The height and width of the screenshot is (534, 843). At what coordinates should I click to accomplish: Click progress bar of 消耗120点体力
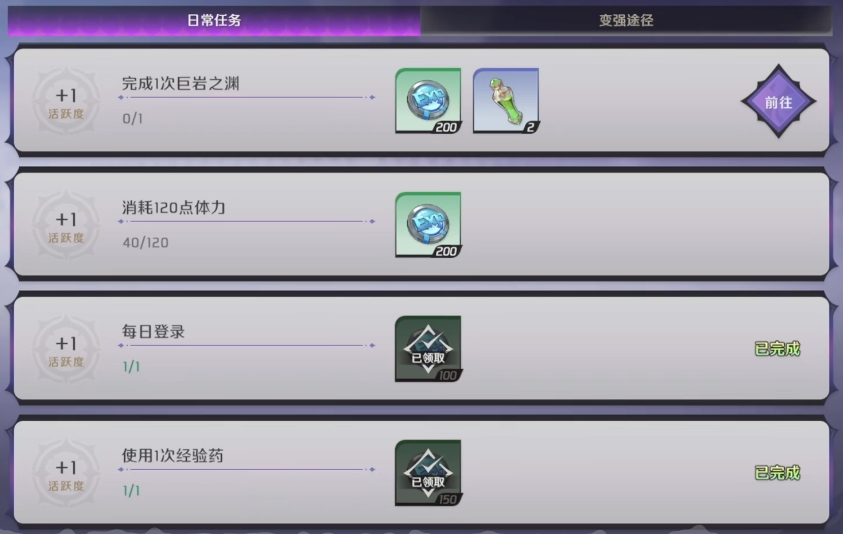click(247, 221)
